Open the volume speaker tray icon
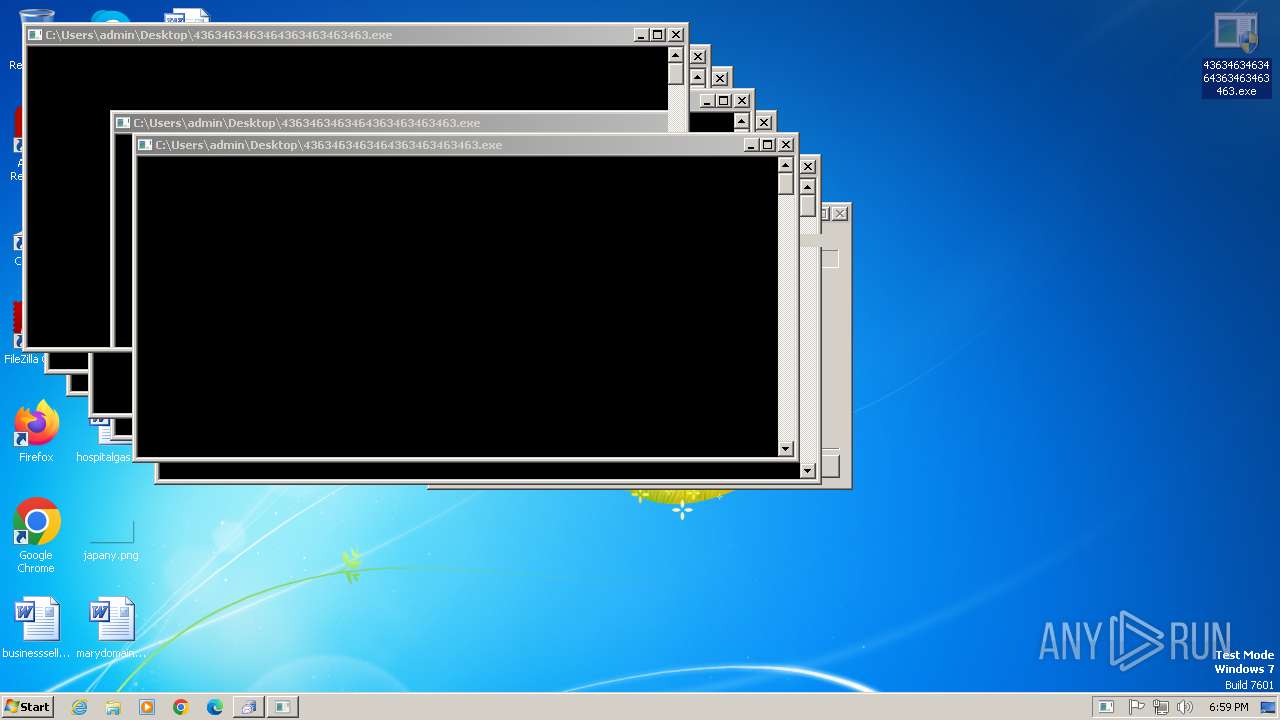This screenshot has height=720, width=1280. [x=1186, y=707]
